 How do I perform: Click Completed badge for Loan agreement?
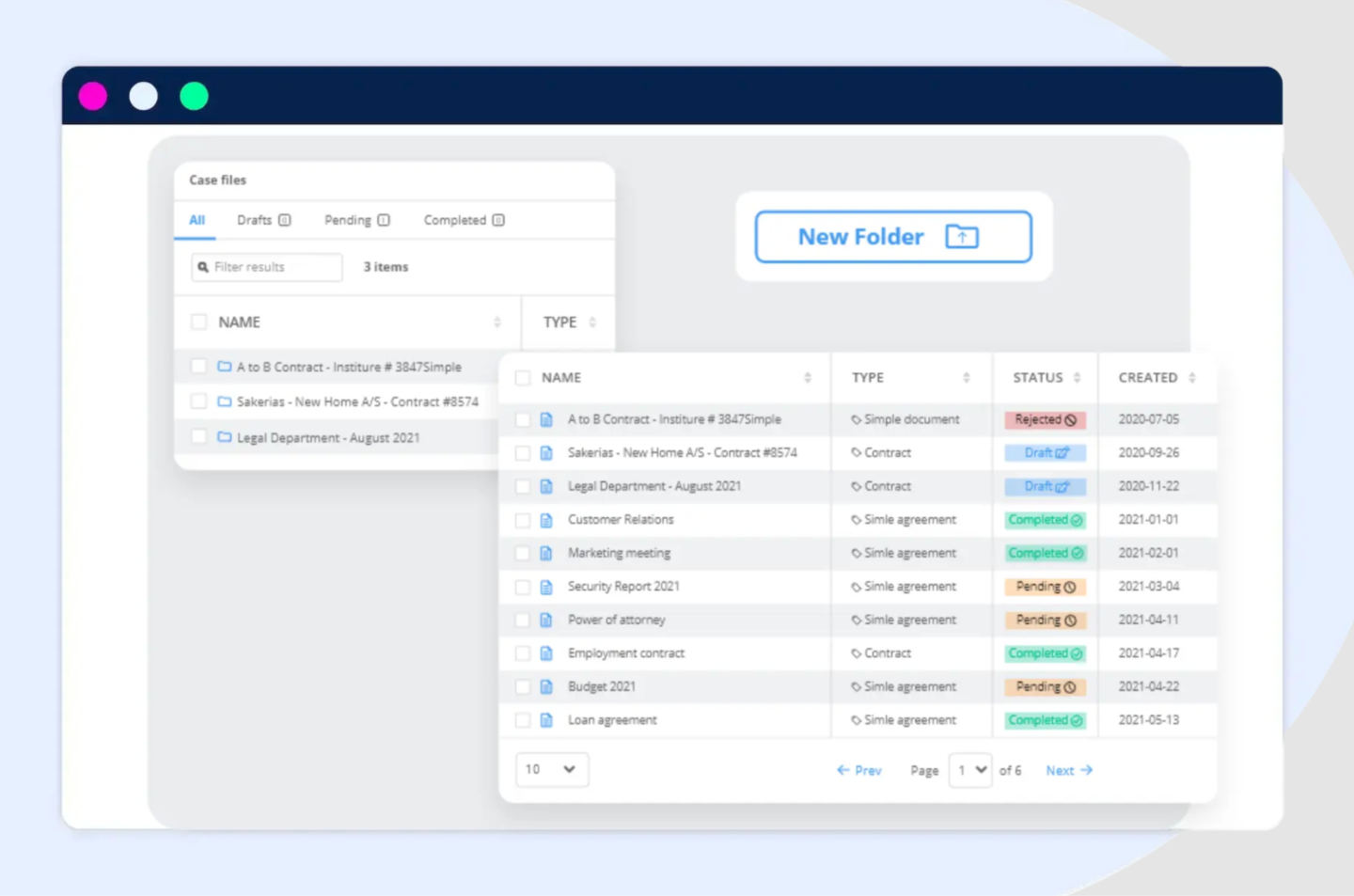(x=1046, y=720)
